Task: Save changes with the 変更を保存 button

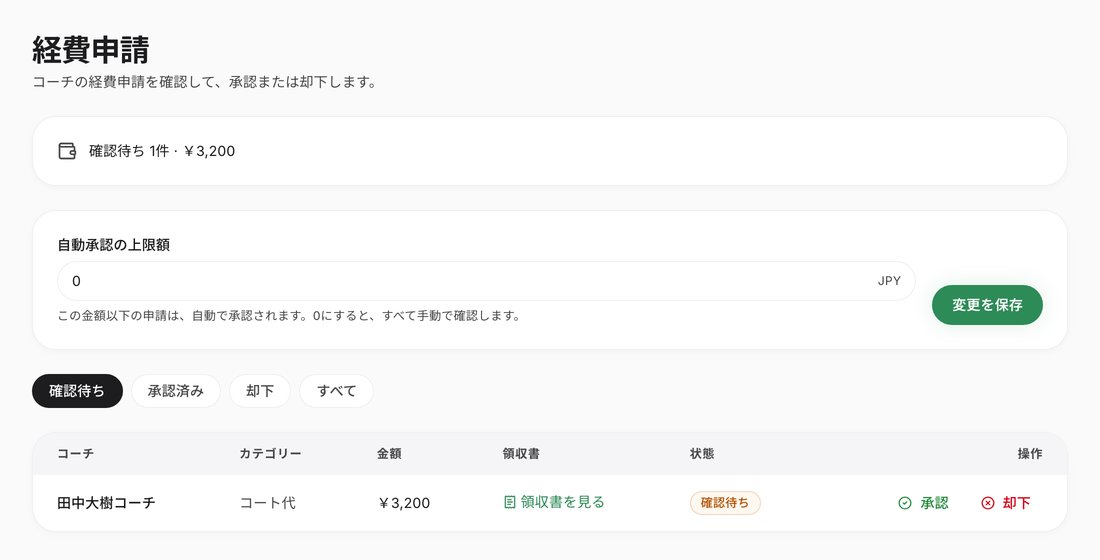Action: [987, 305]
